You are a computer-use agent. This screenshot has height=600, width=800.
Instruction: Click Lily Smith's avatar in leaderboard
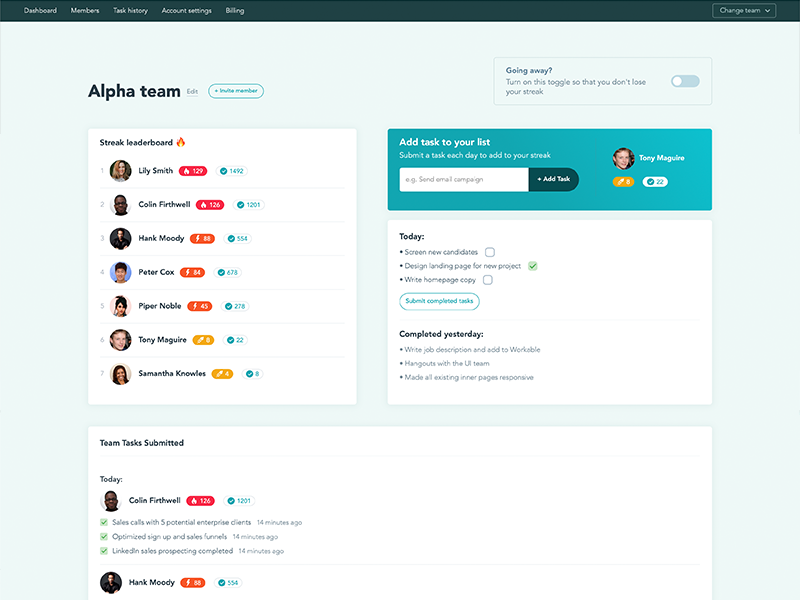coord(120,171)
